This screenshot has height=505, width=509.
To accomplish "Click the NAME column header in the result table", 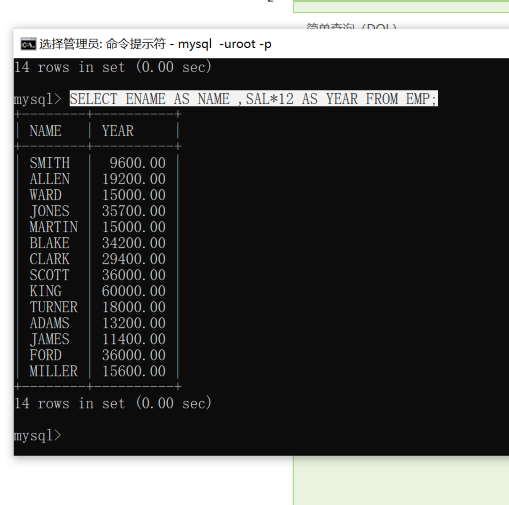I will 45,131.
